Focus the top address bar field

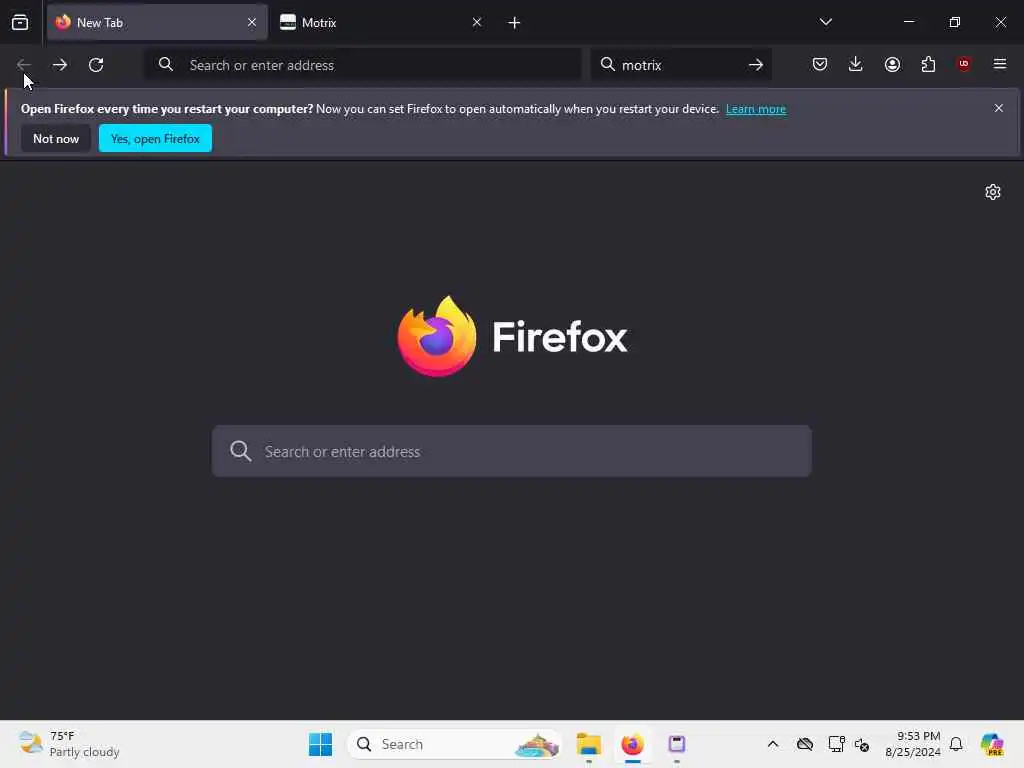coord(363,65)
